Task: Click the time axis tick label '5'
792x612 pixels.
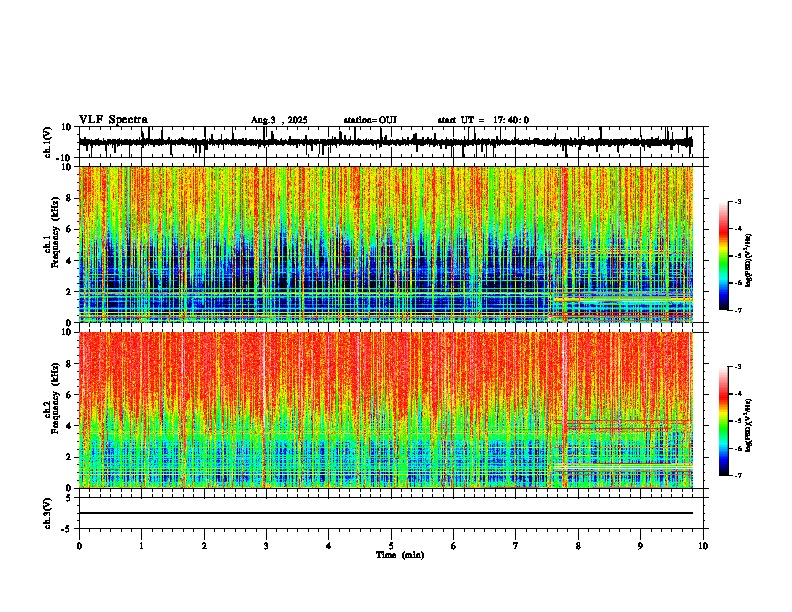Action: [391, 546]
